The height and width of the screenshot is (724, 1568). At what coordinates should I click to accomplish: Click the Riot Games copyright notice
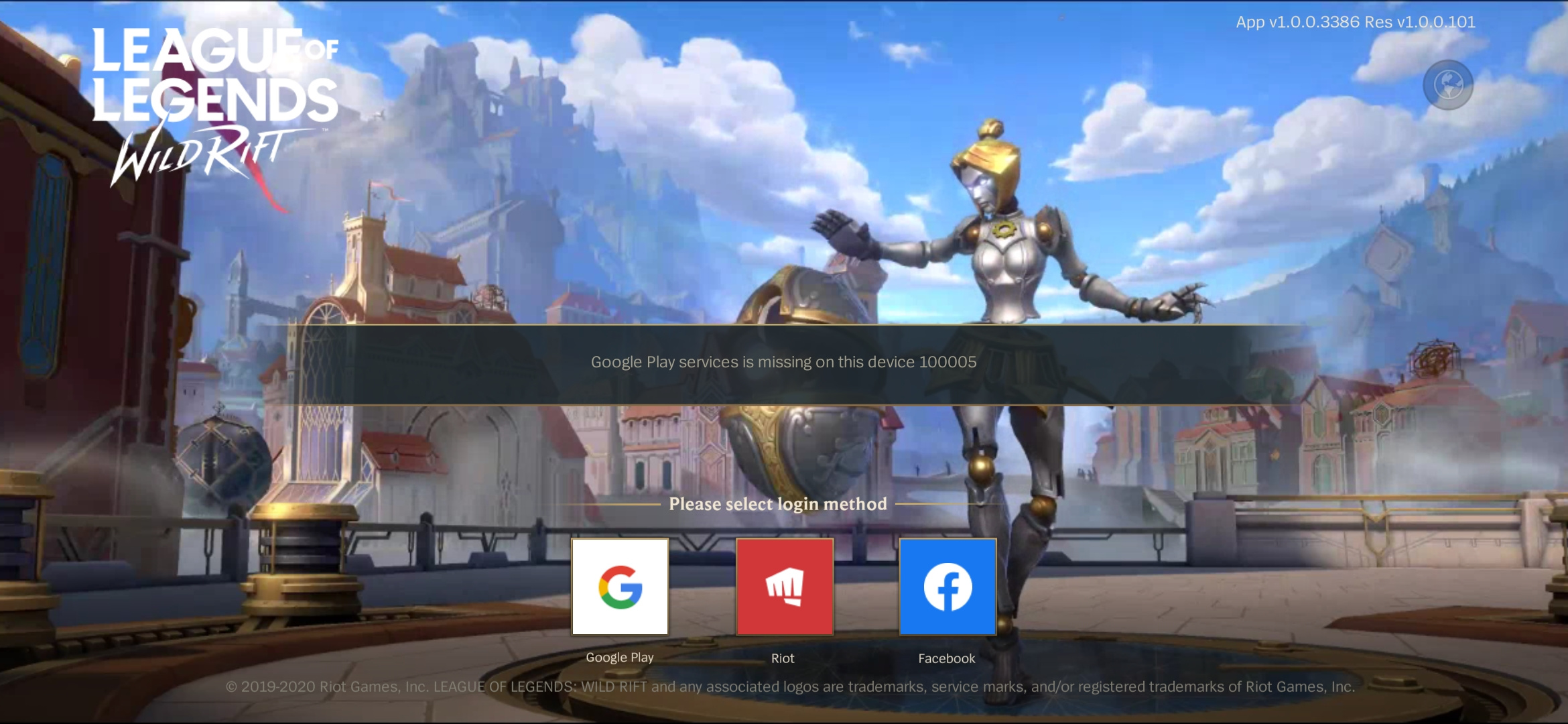coord(791,686)
